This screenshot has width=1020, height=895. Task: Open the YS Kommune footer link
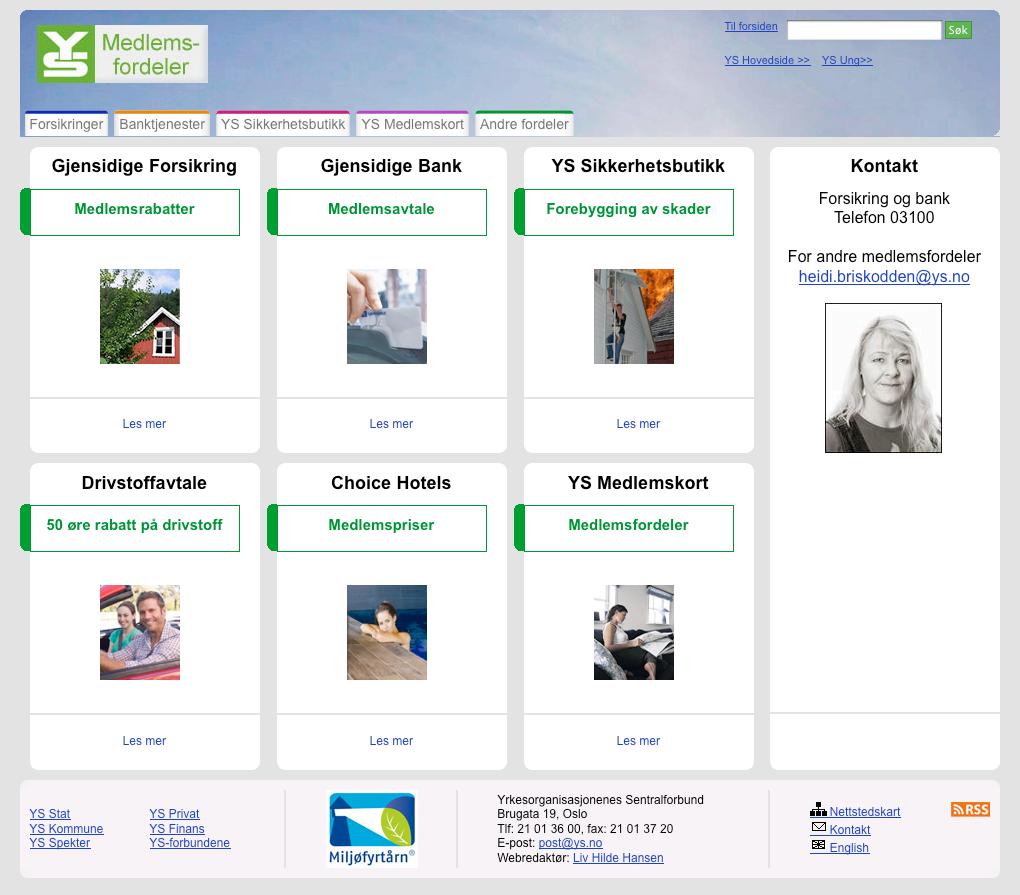coord(66,828)
